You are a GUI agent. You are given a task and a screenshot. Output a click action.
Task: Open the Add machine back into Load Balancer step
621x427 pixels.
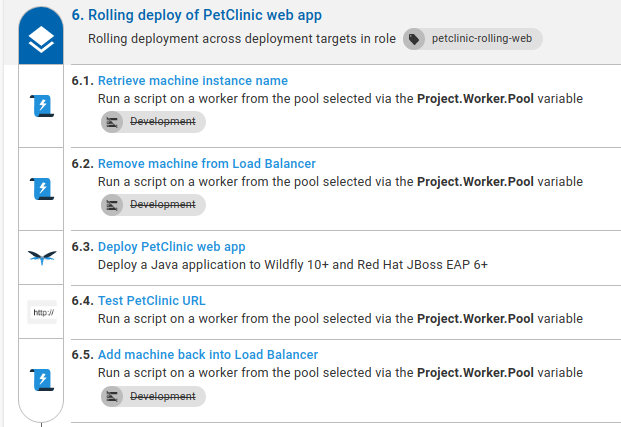pos(208,355)
